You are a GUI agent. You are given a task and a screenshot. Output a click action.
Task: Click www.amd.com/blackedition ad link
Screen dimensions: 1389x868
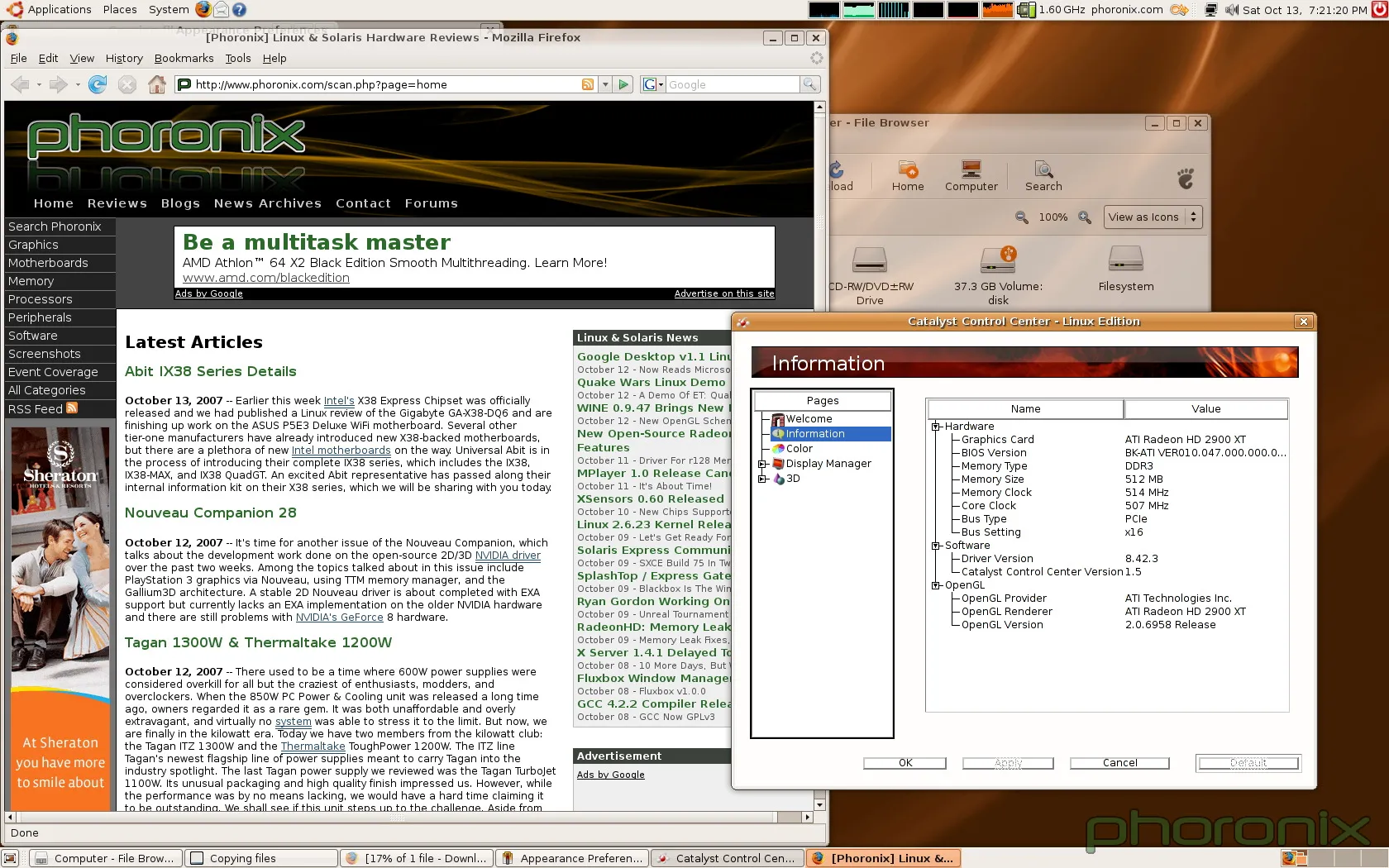pos(266,279)
